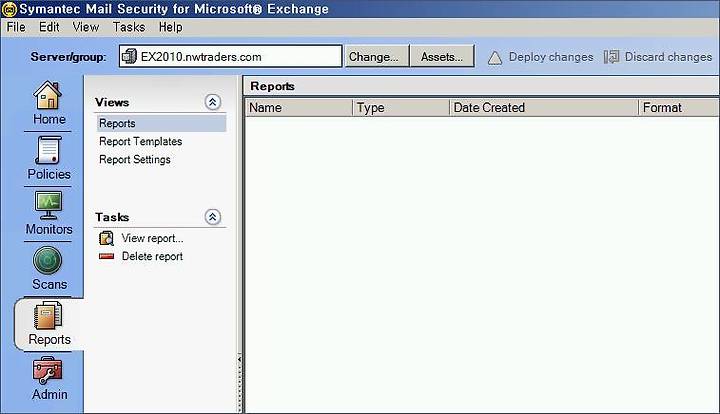Viewport: 720px width, 414px height.
Task: Open the Edit menu
Action: pyautogui.click(x=49, y=27)
